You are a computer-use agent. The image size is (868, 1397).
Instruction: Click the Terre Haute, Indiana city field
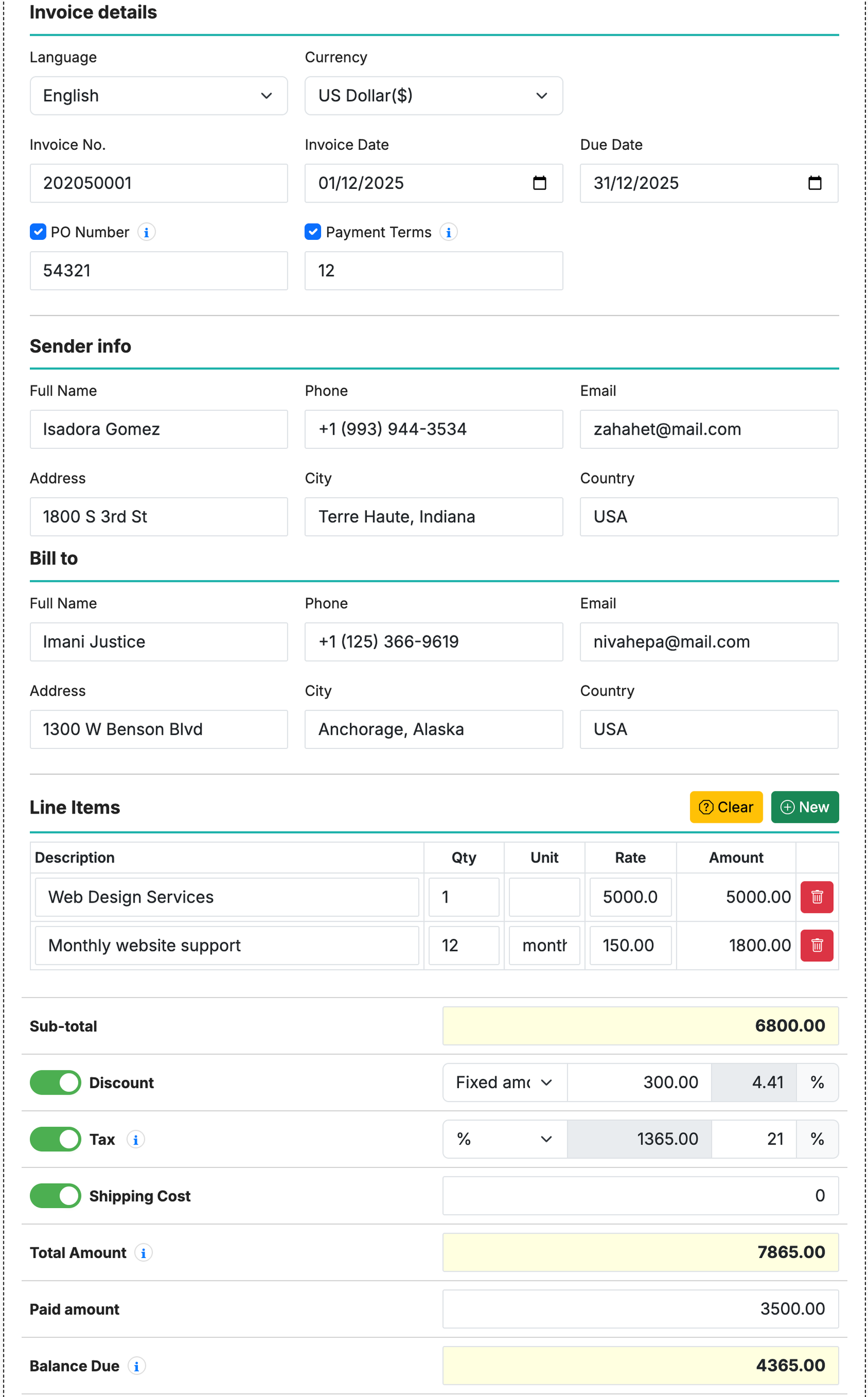pos(433,517)
